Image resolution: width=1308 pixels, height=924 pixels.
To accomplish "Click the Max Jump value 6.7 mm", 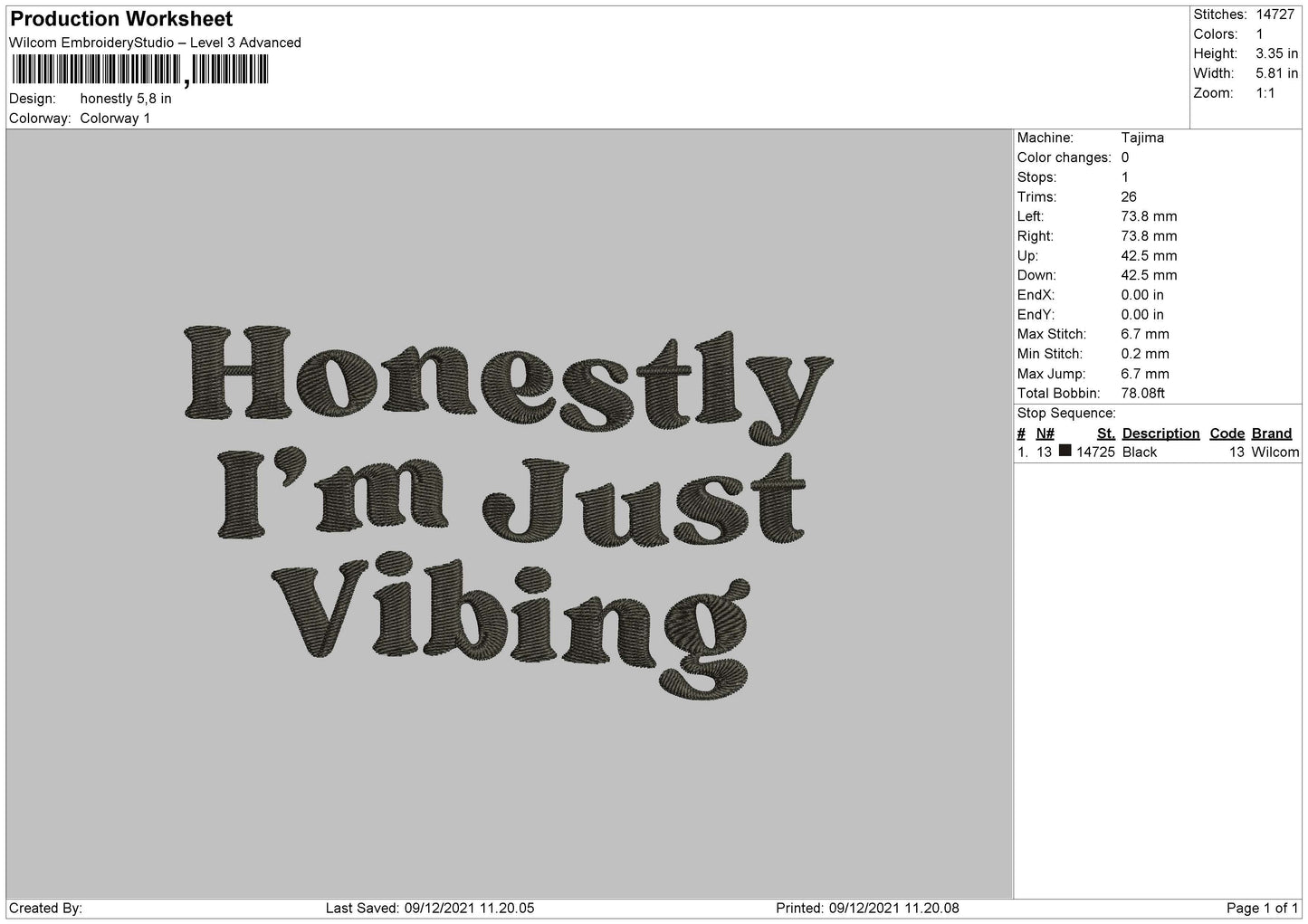I will (1145, 374).
